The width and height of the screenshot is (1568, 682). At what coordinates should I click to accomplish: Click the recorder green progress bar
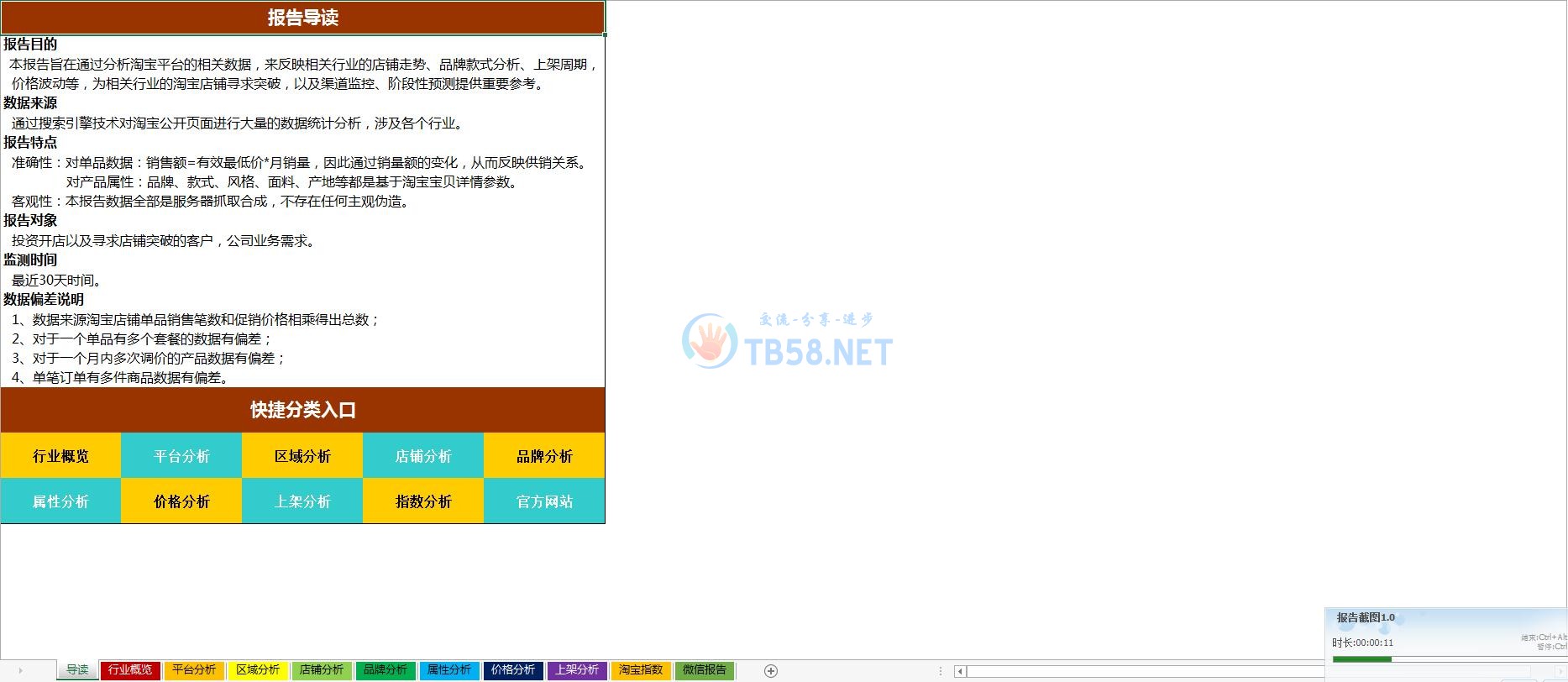coord(1361,659)
